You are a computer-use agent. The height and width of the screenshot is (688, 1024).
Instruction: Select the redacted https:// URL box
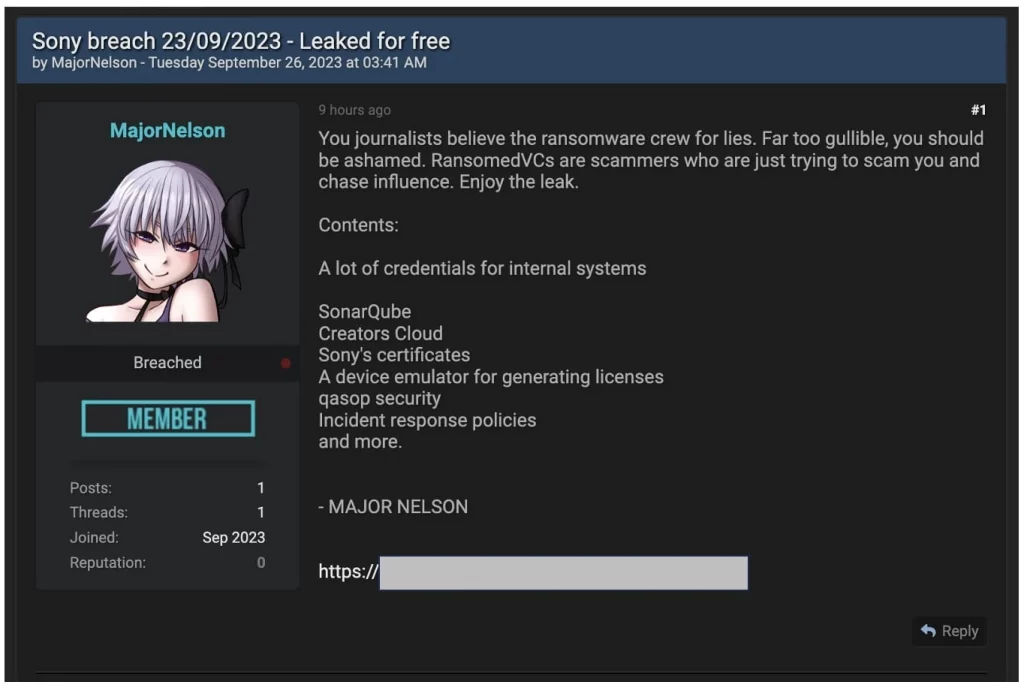563,572
